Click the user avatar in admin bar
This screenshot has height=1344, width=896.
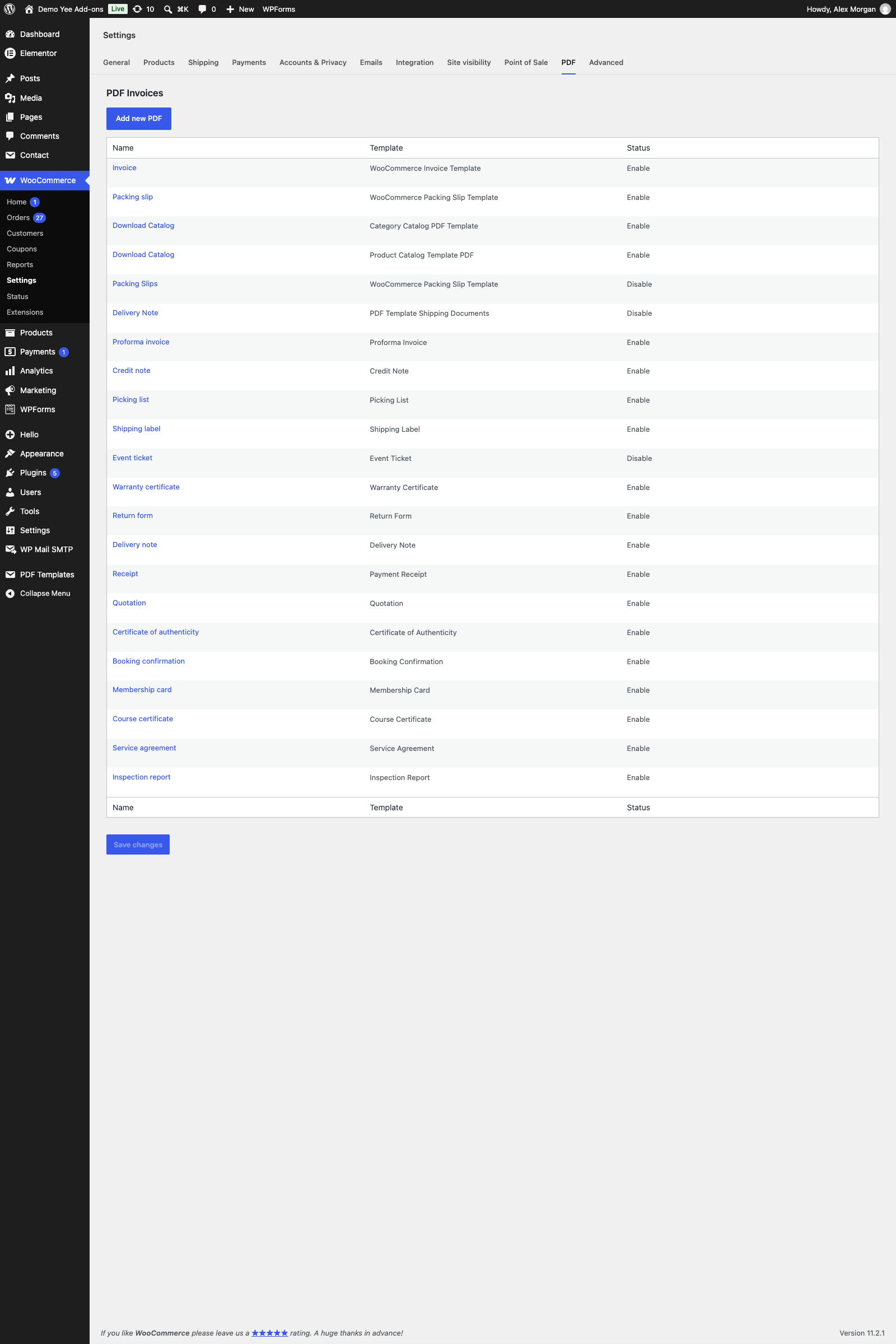click(x=885, y=9)
